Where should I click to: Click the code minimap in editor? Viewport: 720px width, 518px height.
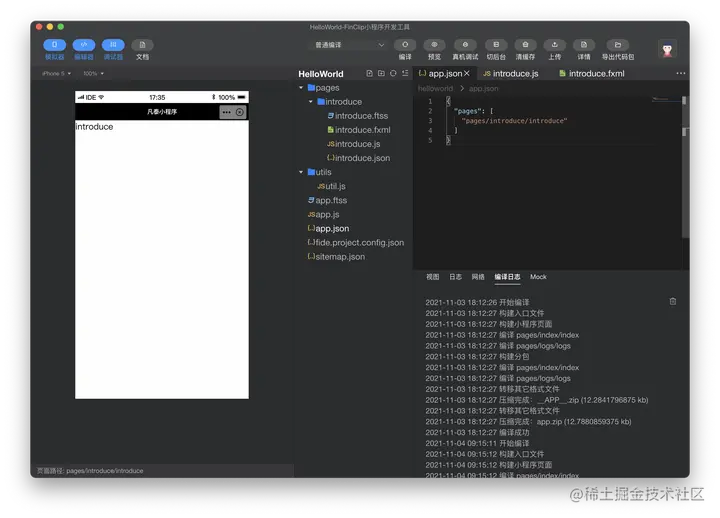665,99
